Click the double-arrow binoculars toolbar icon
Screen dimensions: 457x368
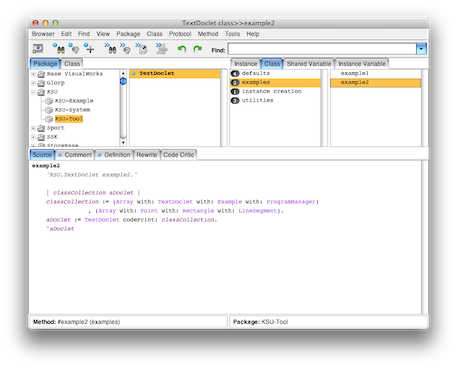click(110, 49)
